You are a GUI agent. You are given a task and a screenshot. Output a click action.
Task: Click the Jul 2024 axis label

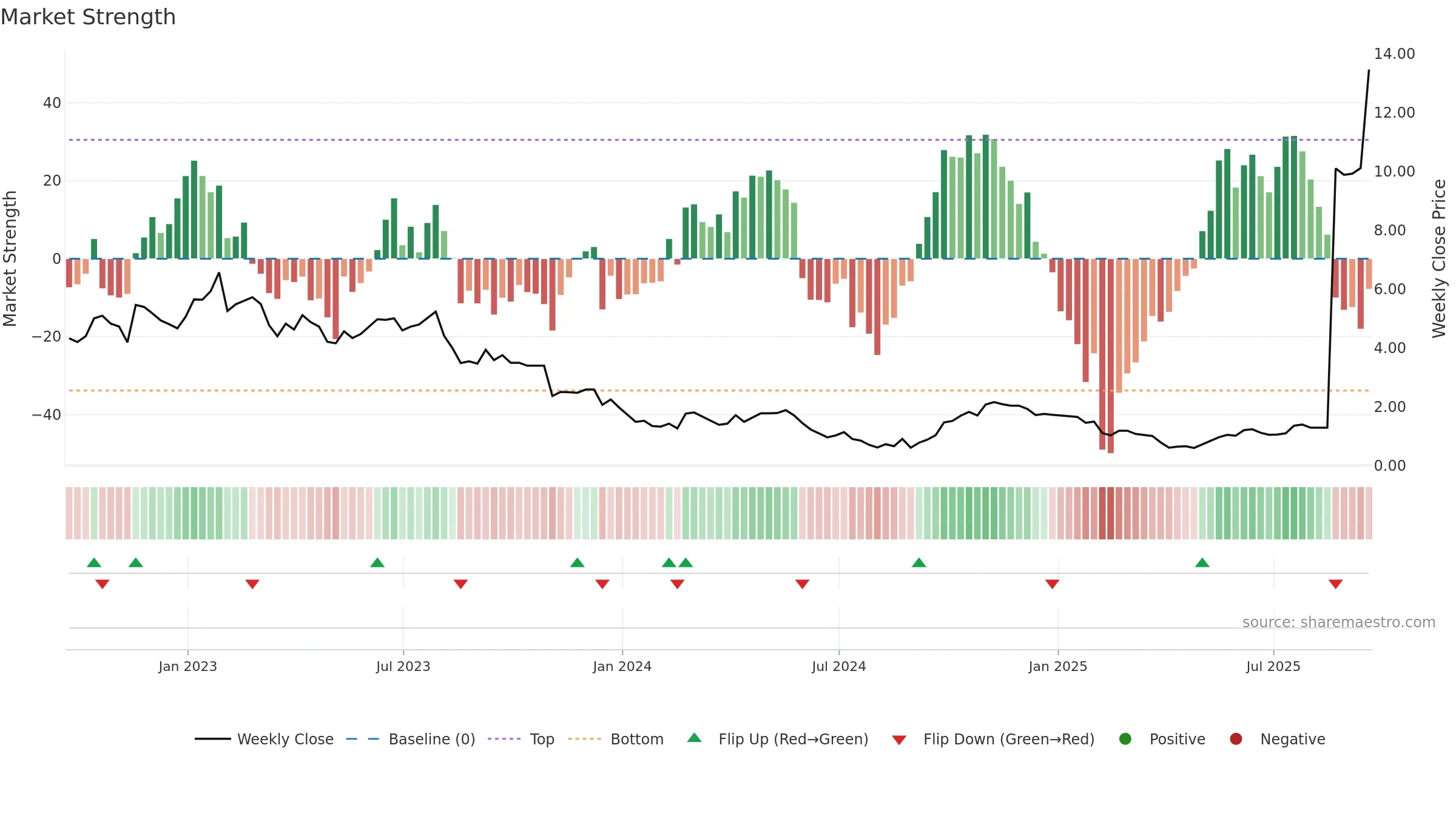point(839,666)
